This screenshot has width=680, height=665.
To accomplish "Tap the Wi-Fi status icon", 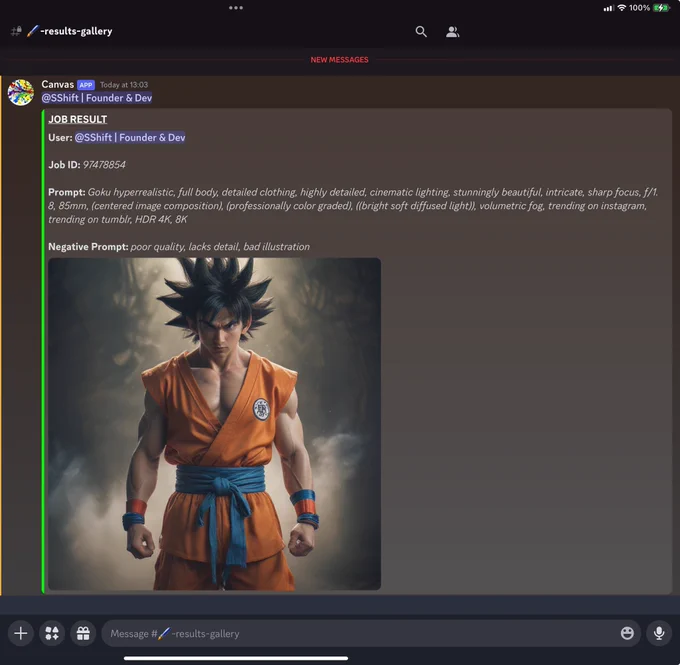I will (x=621, y=8).
